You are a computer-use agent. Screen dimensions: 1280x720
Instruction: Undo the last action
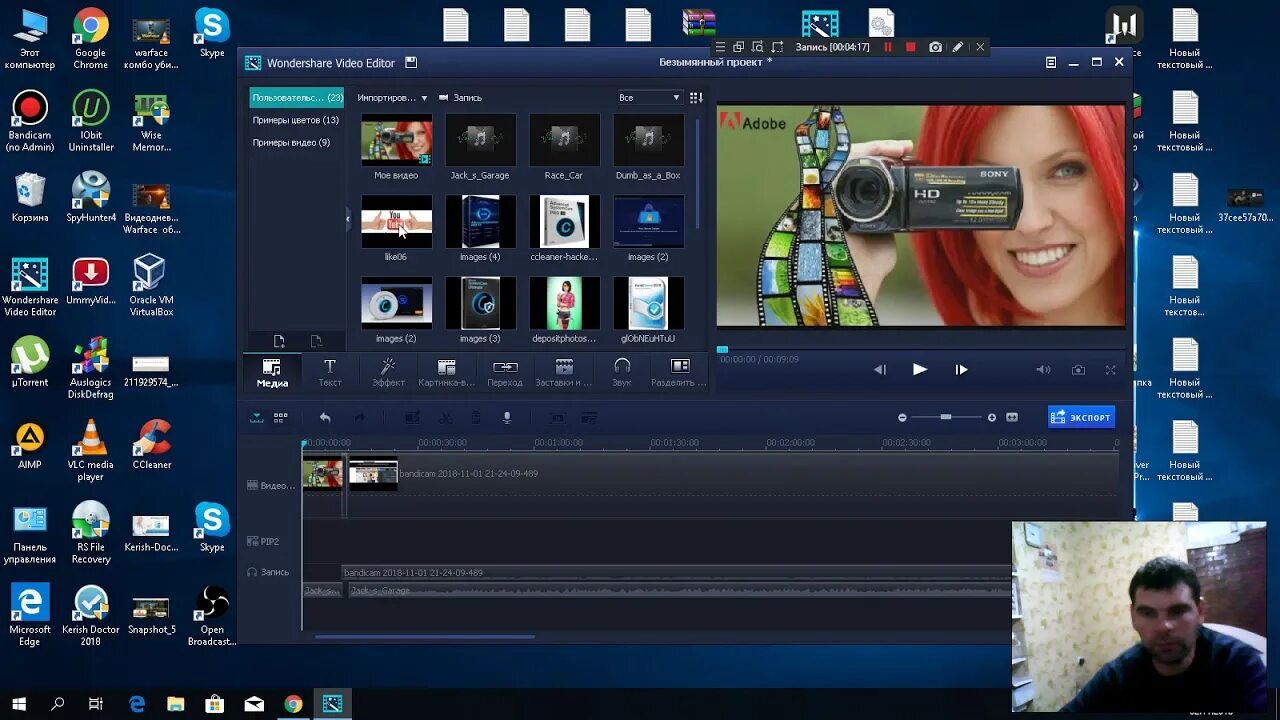(x=325, y=417)
